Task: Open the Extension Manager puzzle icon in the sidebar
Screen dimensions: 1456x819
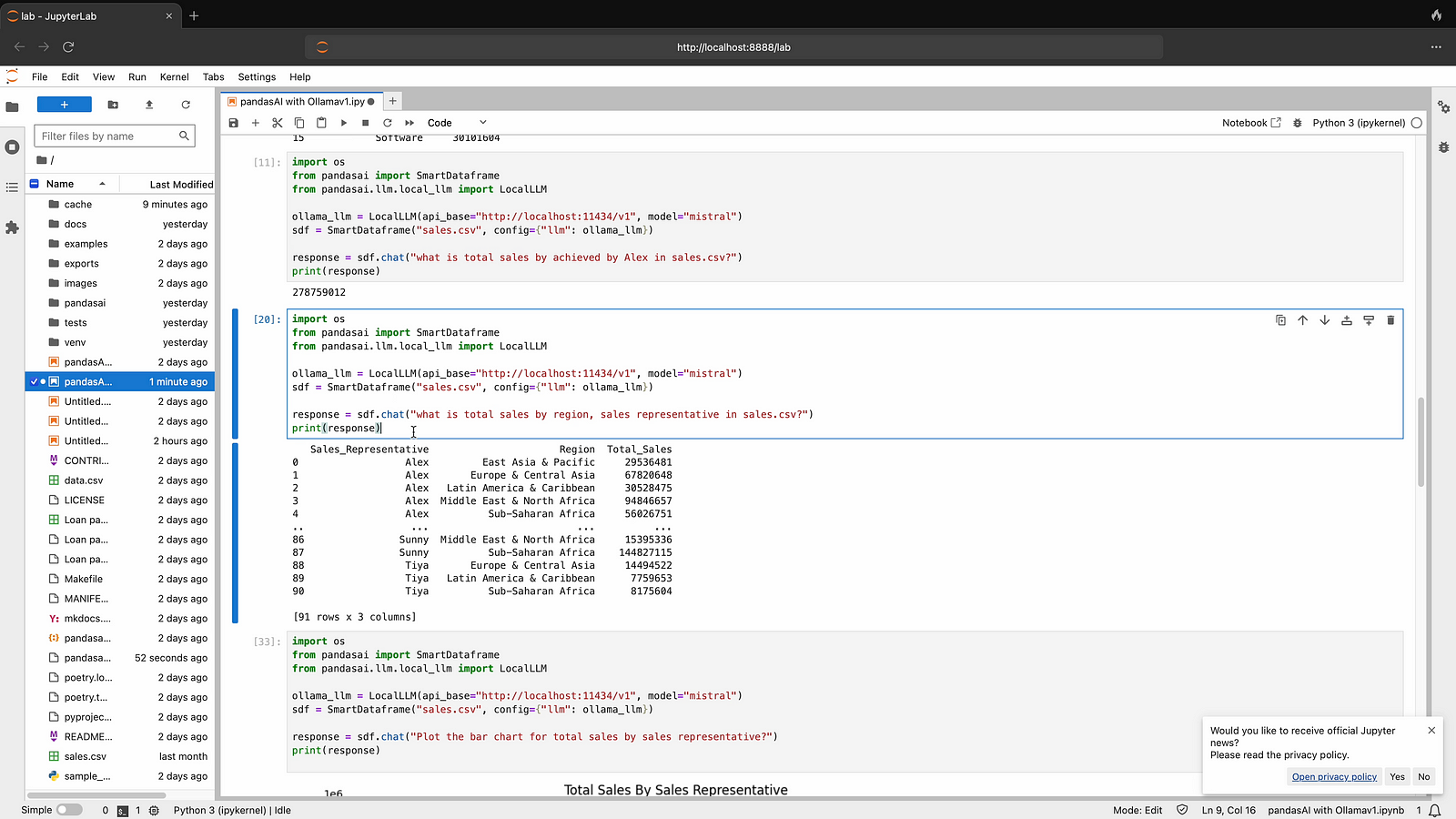Action: coord(12,227)
